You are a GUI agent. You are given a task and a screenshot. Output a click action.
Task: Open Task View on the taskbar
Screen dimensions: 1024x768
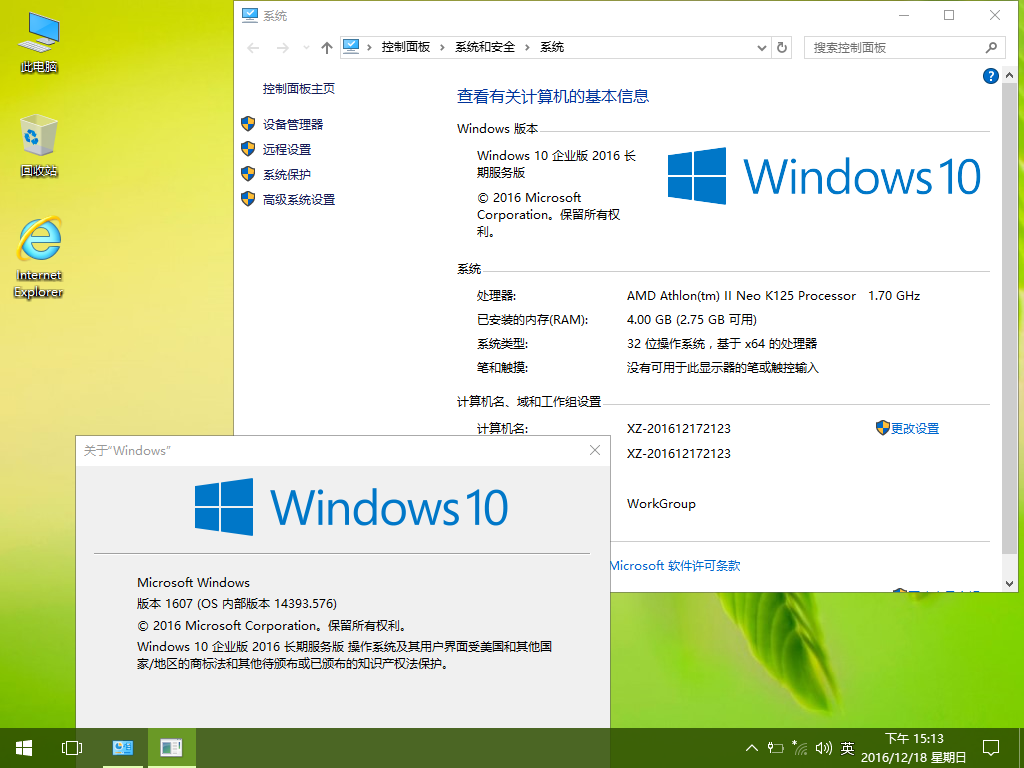click(x=72, y=748)
